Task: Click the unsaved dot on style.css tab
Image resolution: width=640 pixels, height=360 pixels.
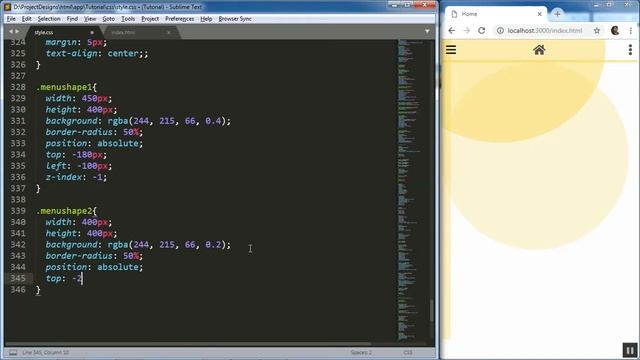Action: (x=92, y=32)
